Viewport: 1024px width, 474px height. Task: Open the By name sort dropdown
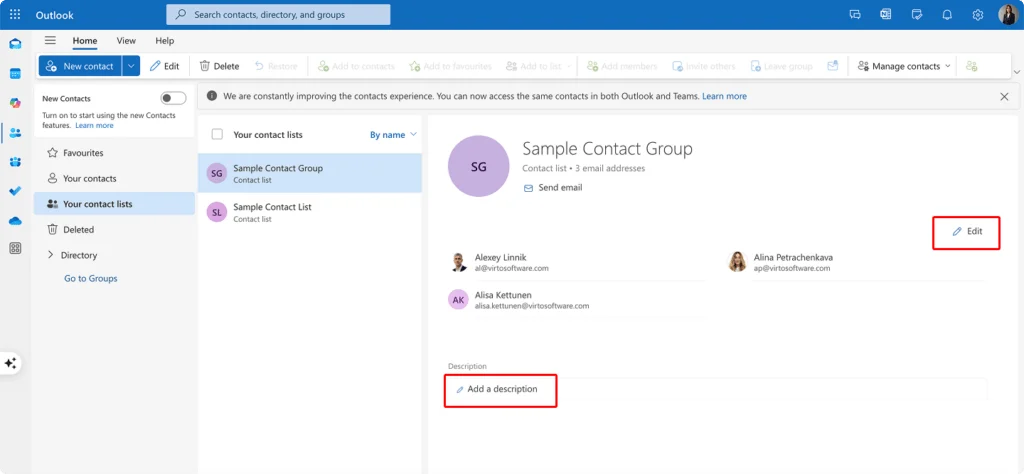(393, 134)
